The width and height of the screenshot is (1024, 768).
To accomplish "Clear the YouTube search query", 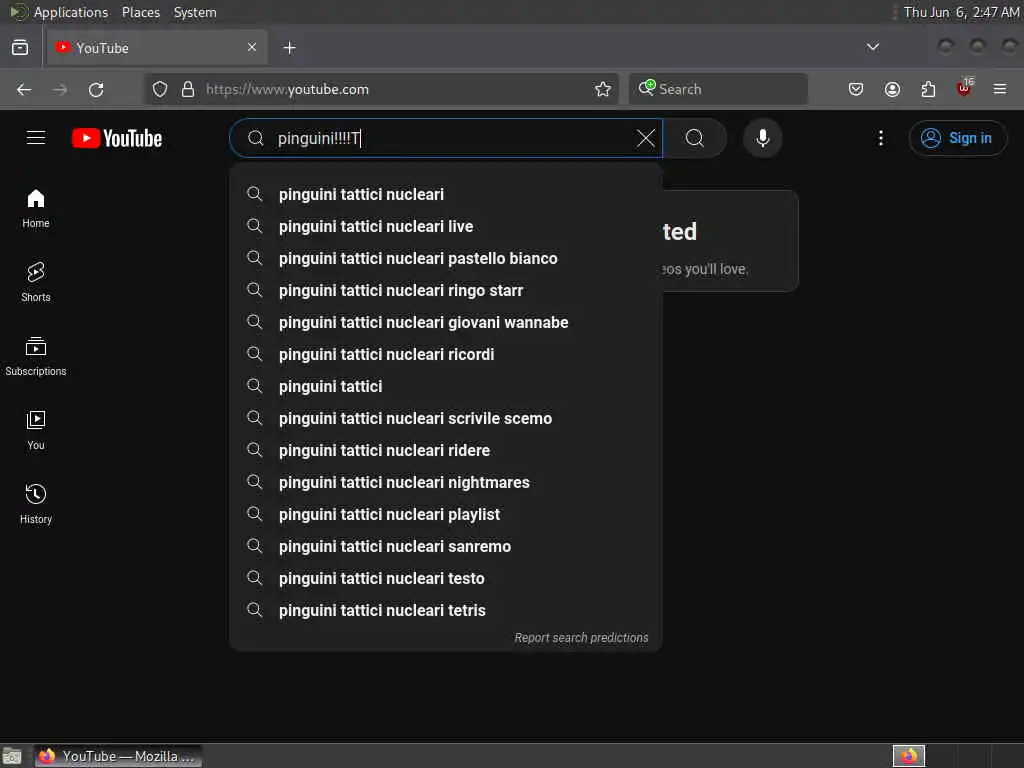I will [x=645, y=138].
